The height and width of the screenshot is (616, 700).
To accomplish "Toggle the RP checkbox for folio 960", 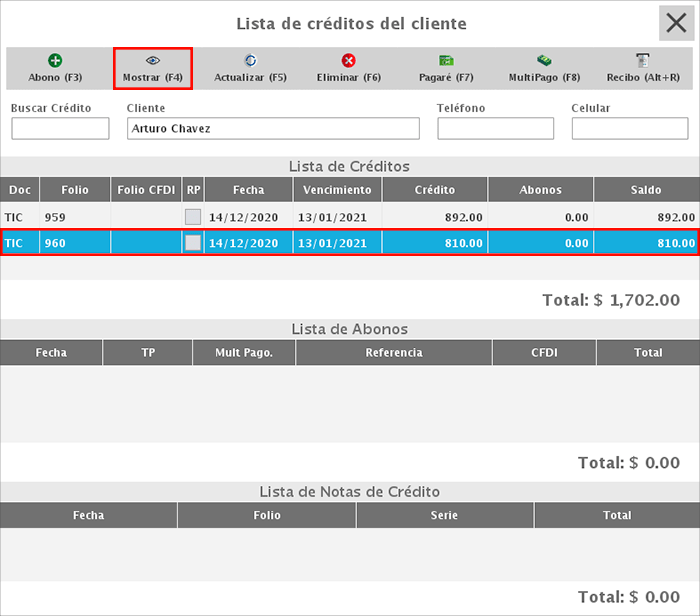I will 193,243.
